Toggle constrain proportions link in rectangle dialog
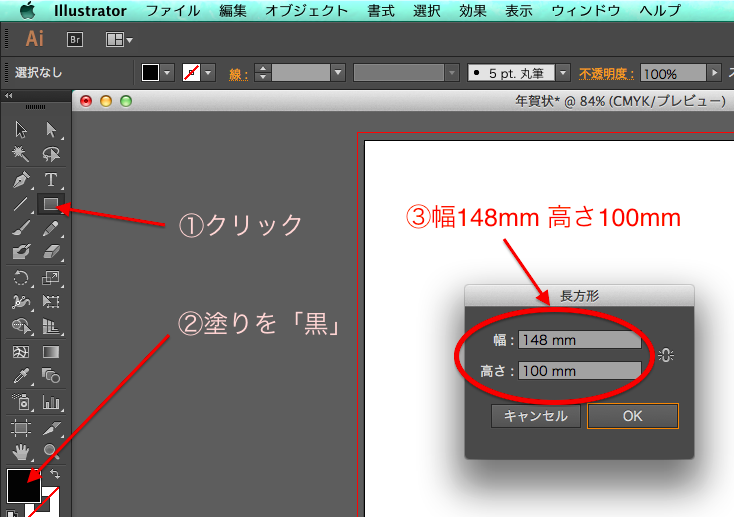 click(x=665, y=355)
